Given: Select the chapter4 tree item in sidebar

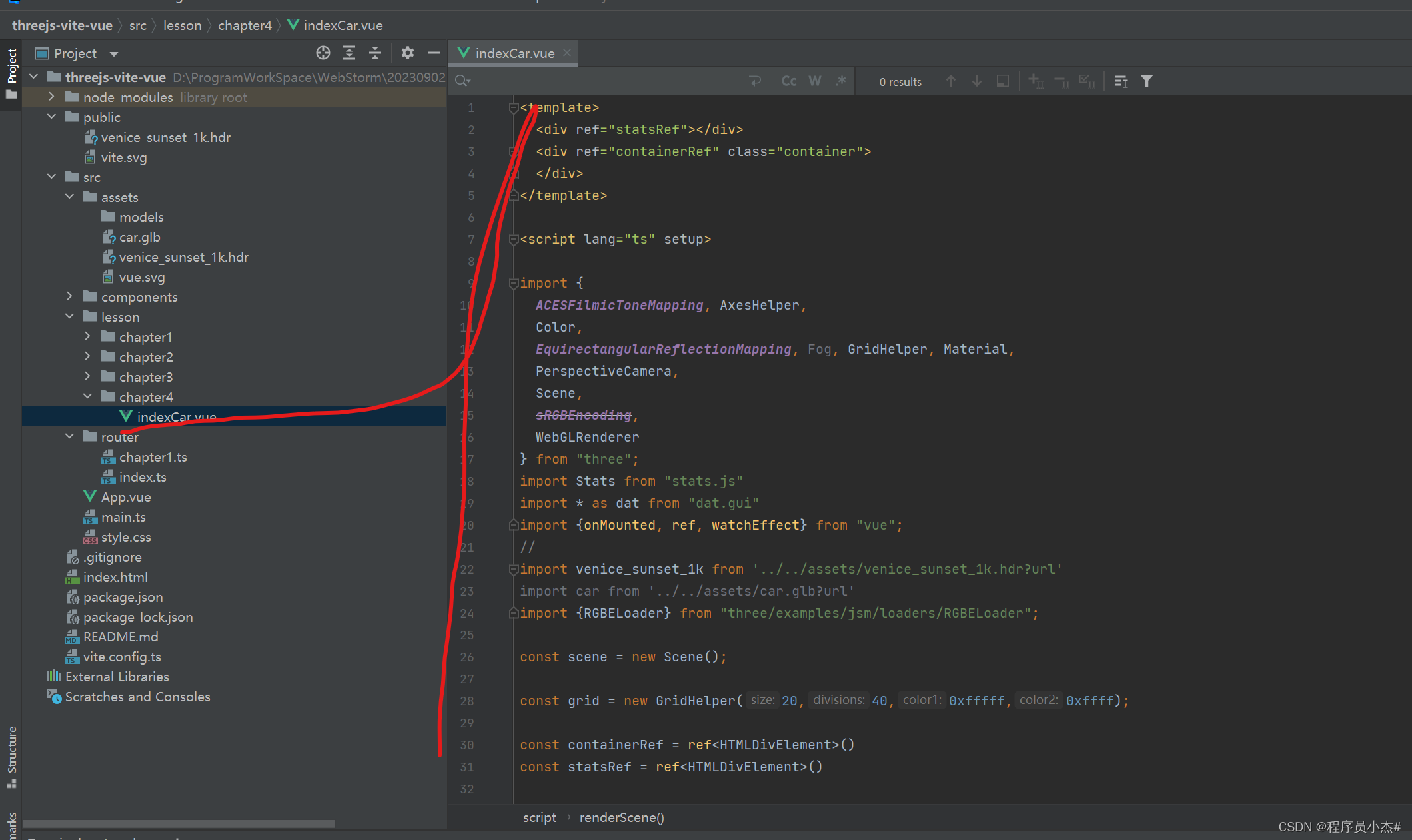Looking at the screenshot, I should [x=145, y=397].
